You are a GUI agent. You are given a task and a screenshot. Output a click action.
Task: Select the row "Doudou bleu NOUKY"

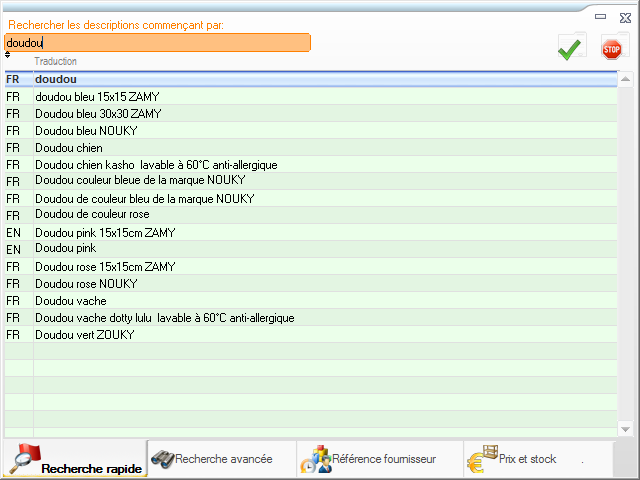click(84, 131)
